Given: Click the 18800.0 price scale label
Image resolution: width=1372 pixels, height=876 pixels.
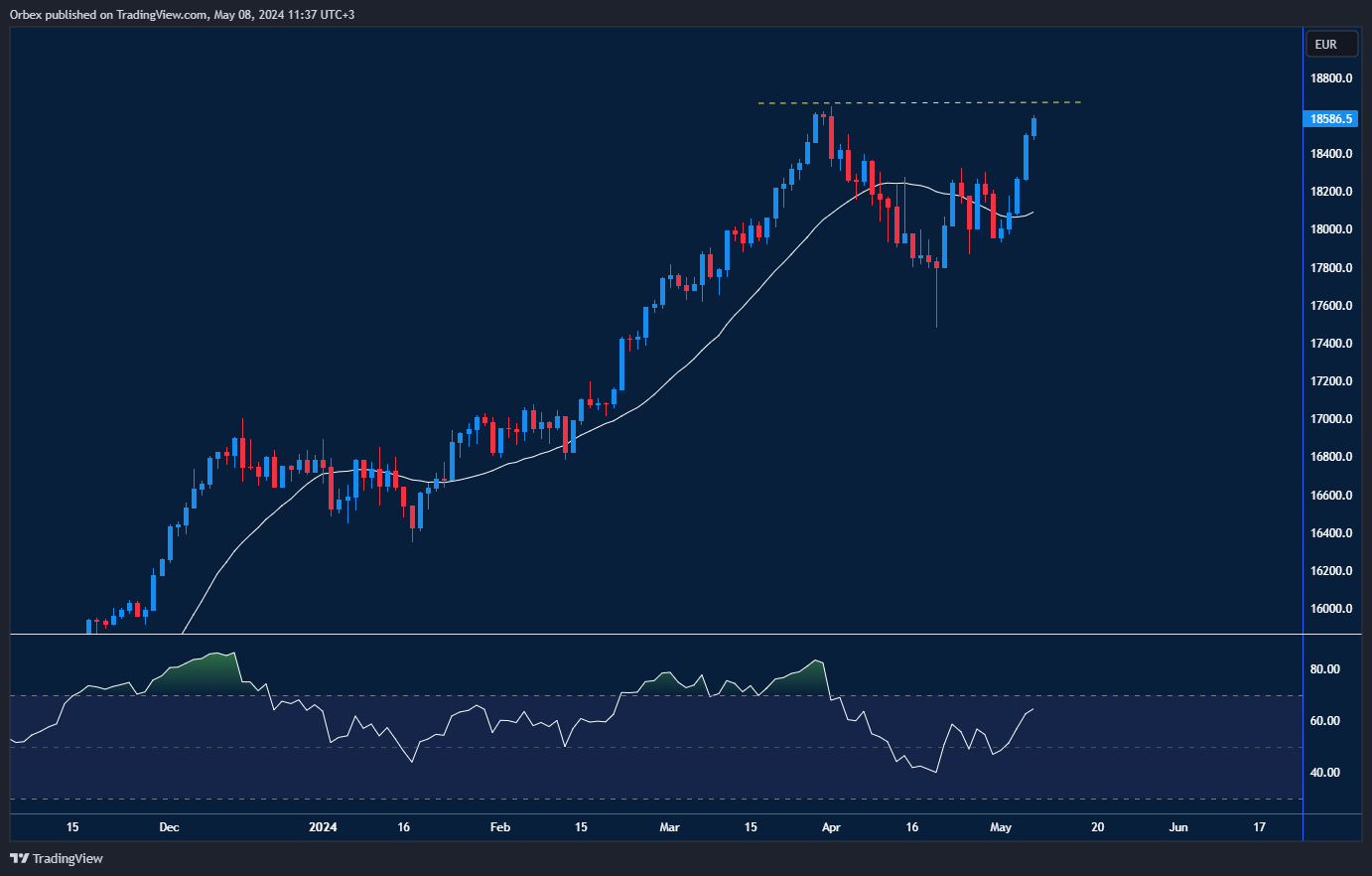Looking at the screenshot, I should point(1330,77).
